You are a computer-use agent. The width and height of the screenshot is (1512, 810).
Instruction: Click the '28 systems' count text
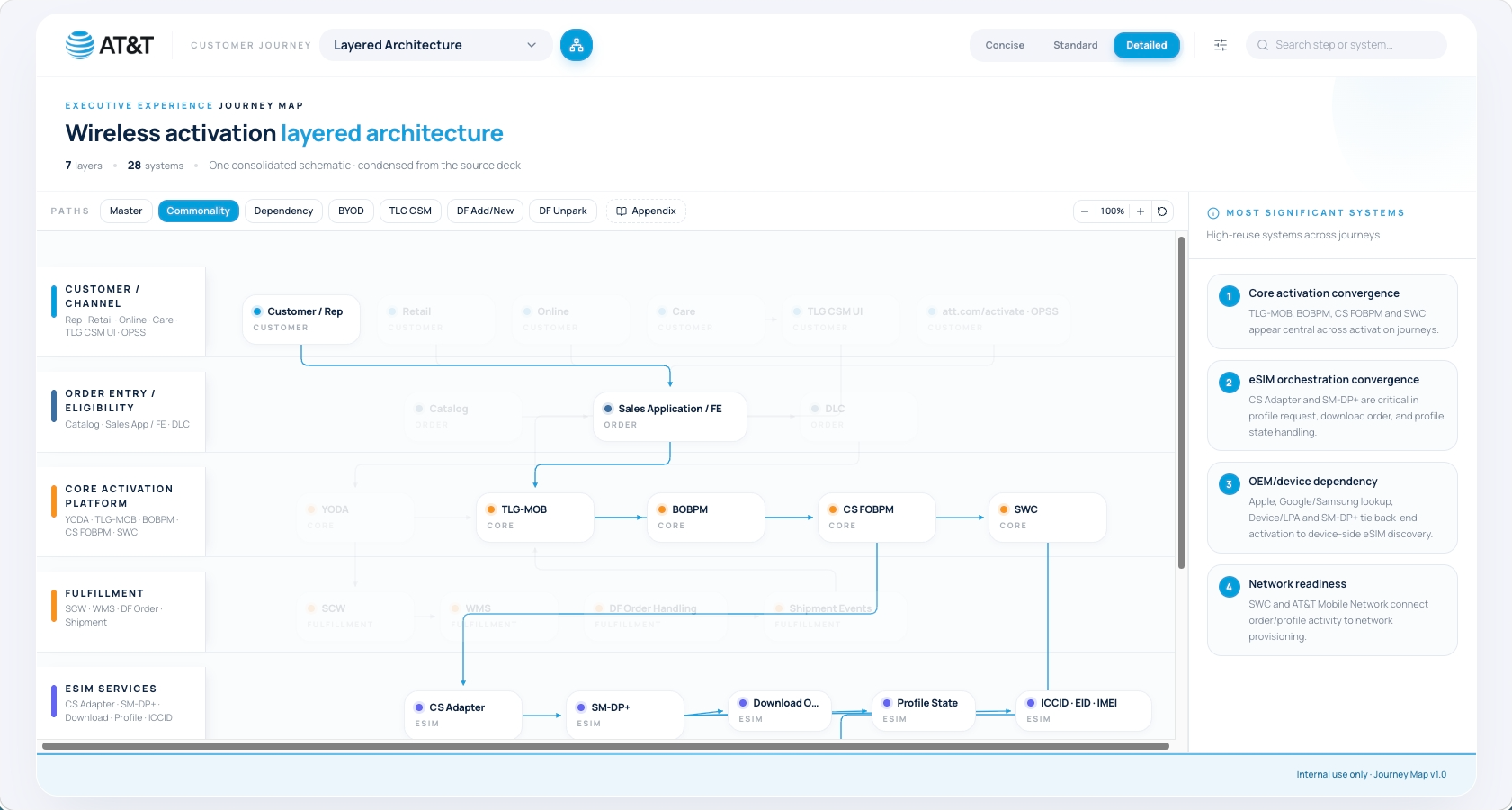tap(156, 166)
